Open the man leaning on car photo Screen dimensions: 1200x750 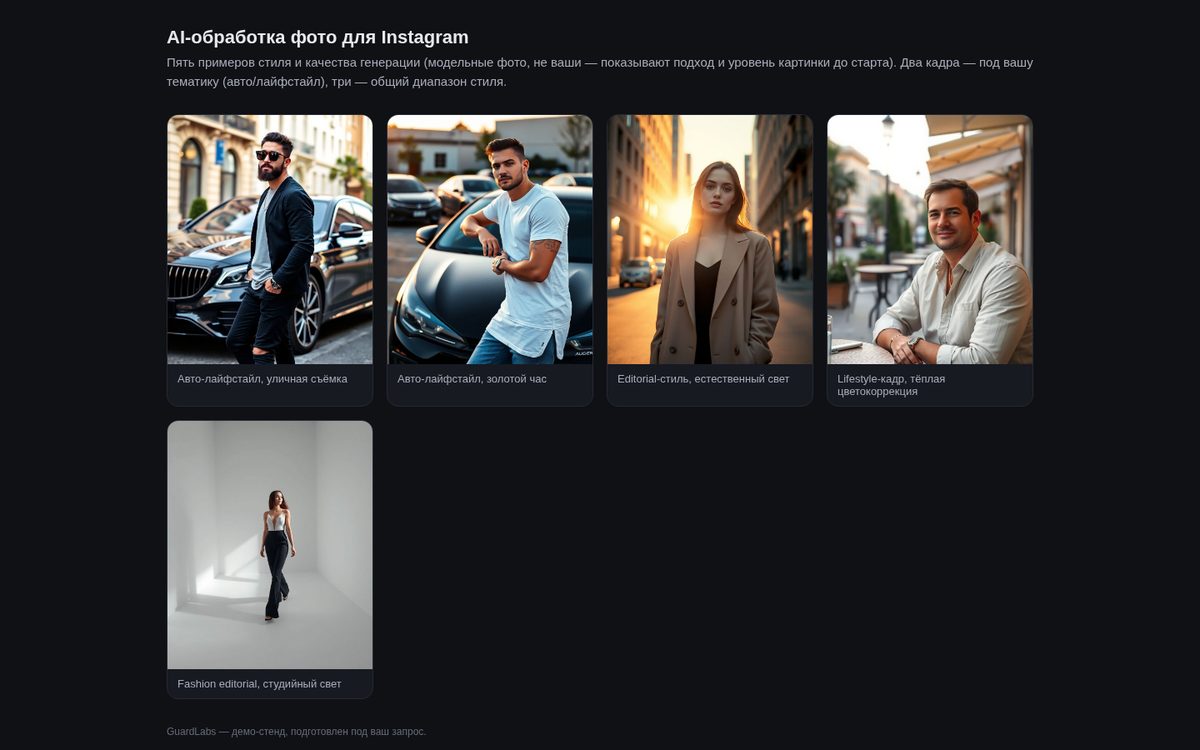tap(490, 239)
